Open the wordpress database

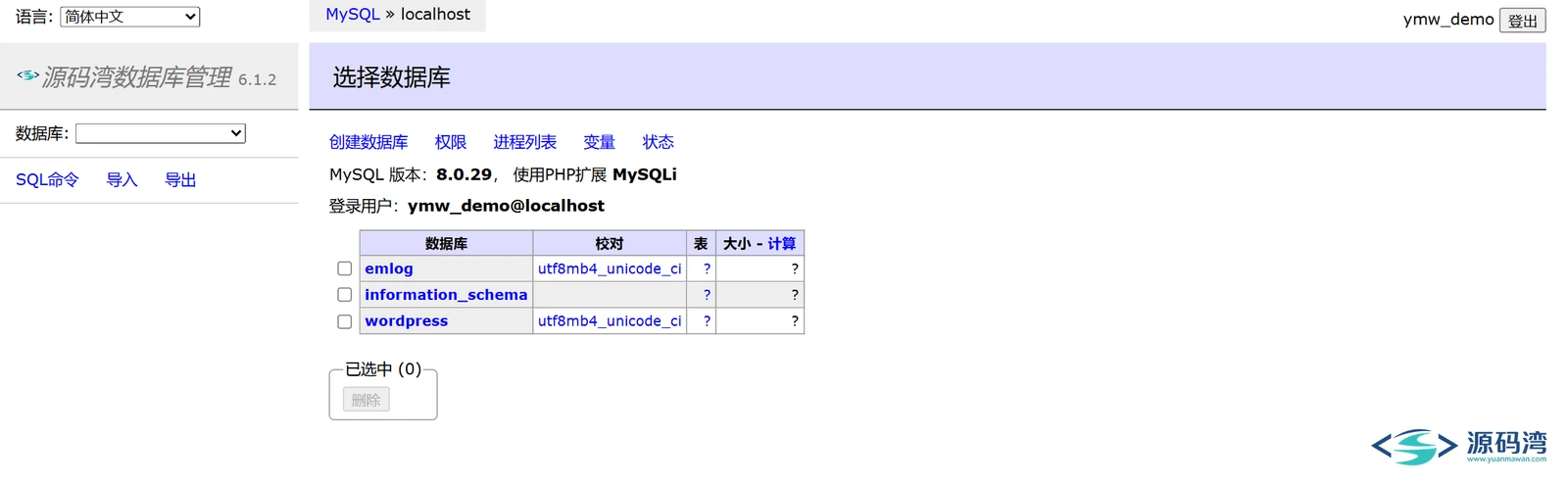coord(407,321)
